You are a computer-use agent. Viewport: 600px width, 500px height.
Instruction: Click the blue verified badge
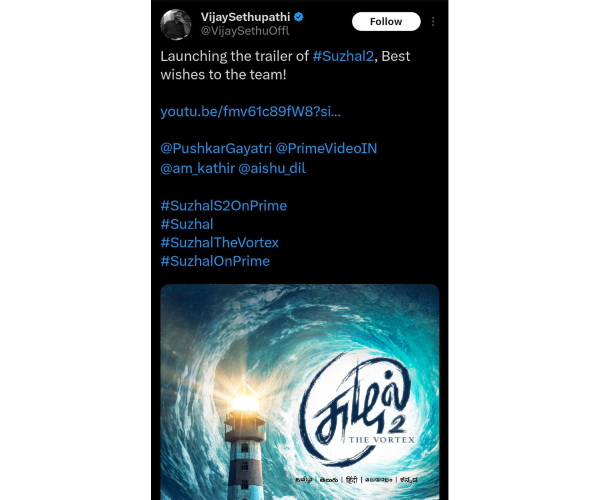pyautogui.click(x=299, y=17)
